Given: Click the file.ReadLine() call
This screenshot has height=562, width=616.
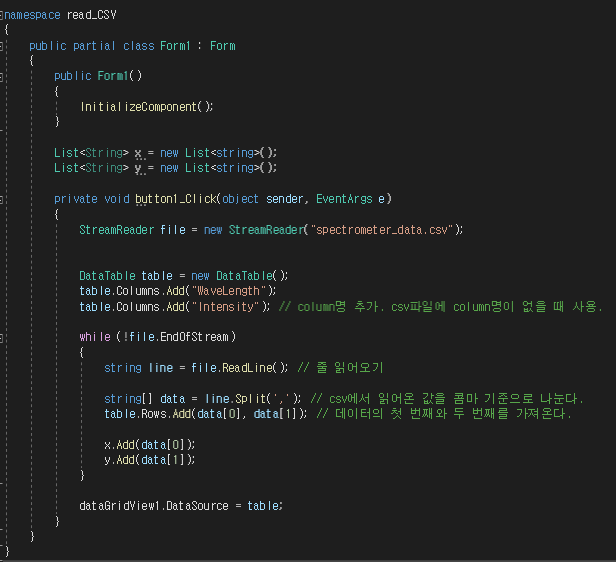Looking at the screenshot, I should 239,368.
